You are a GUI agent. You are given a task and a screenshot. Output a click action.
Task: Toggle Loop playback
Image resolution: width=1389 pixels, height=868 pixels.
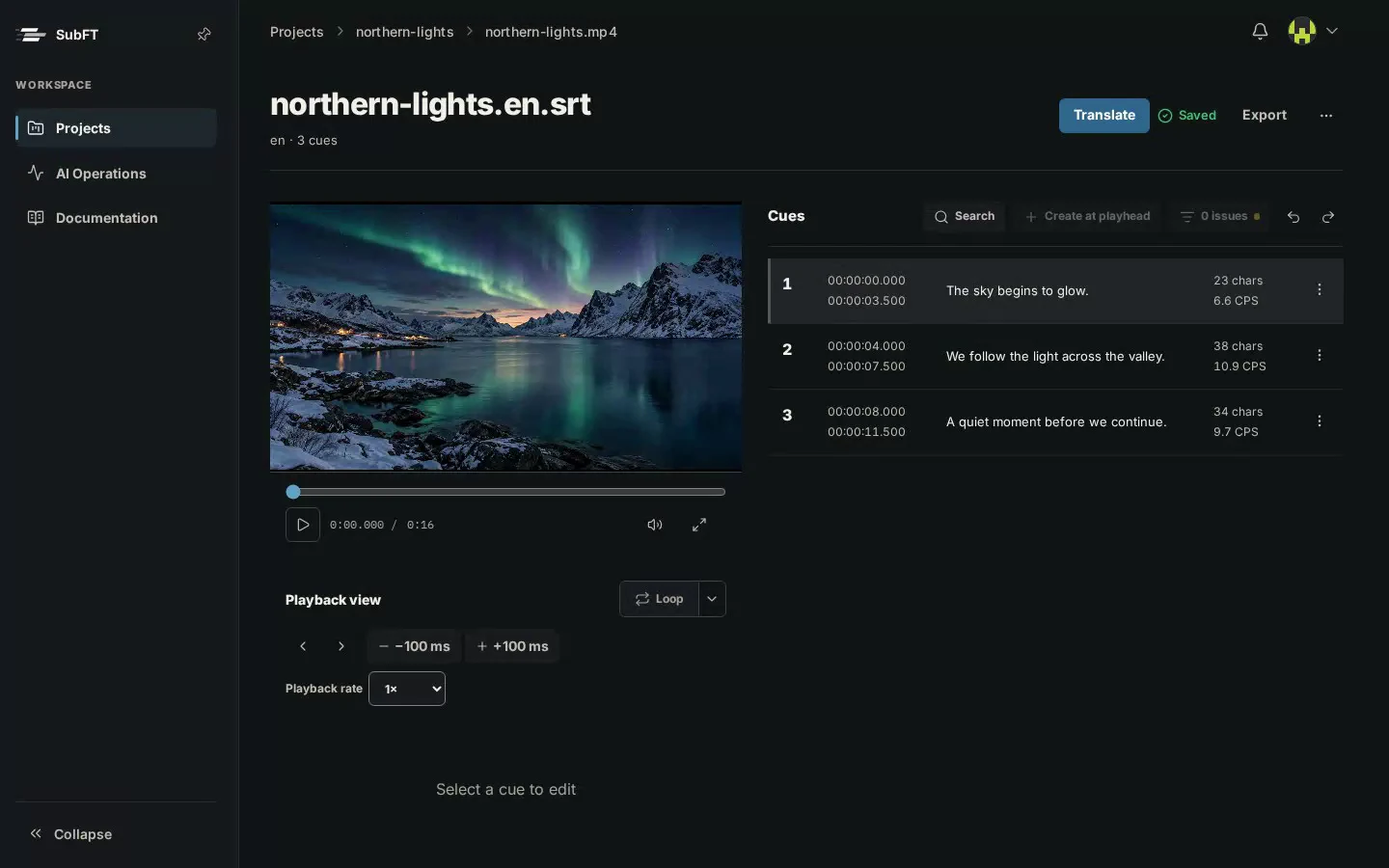659,599
